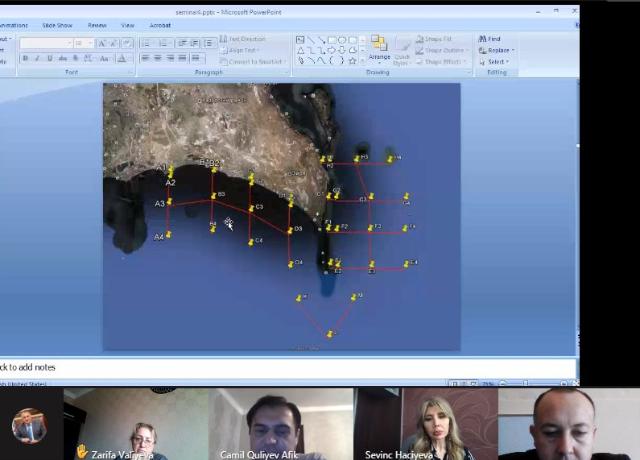Select the text box shape tool
640x460 pixels.
click(x=299, y=40)
